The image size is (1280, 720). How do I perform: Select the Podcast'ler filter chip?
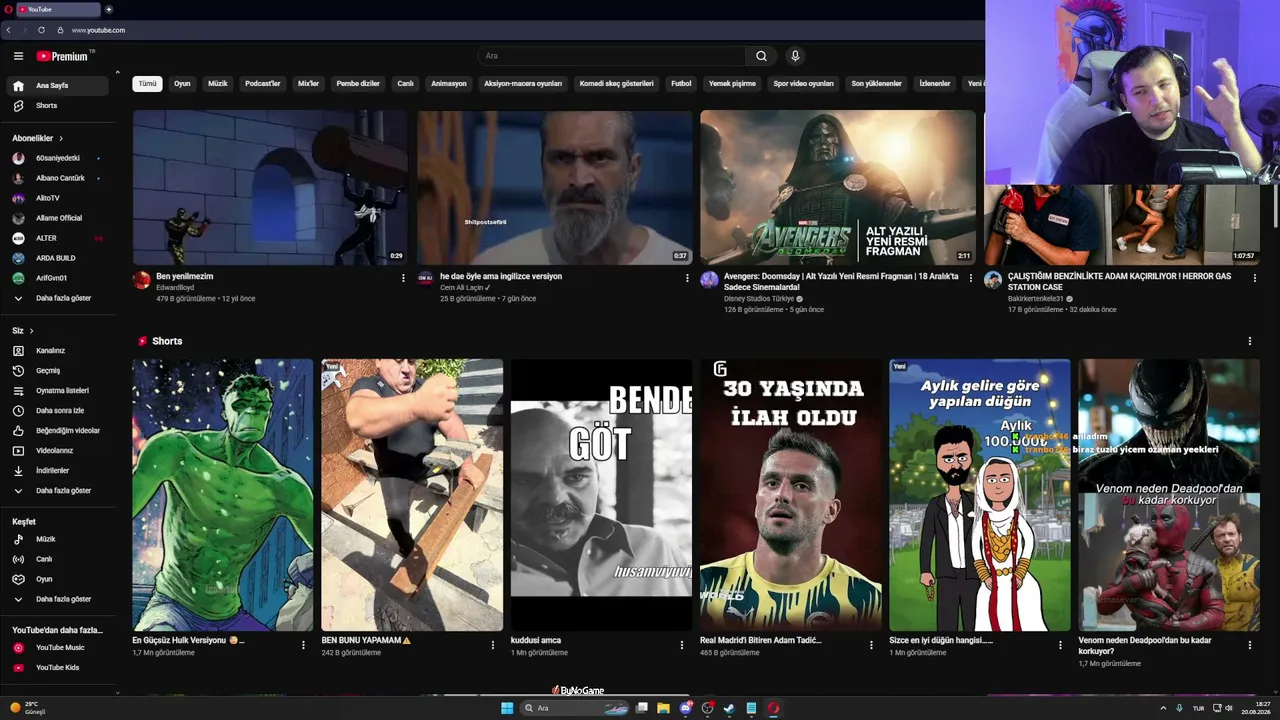[x=263, y=84]
